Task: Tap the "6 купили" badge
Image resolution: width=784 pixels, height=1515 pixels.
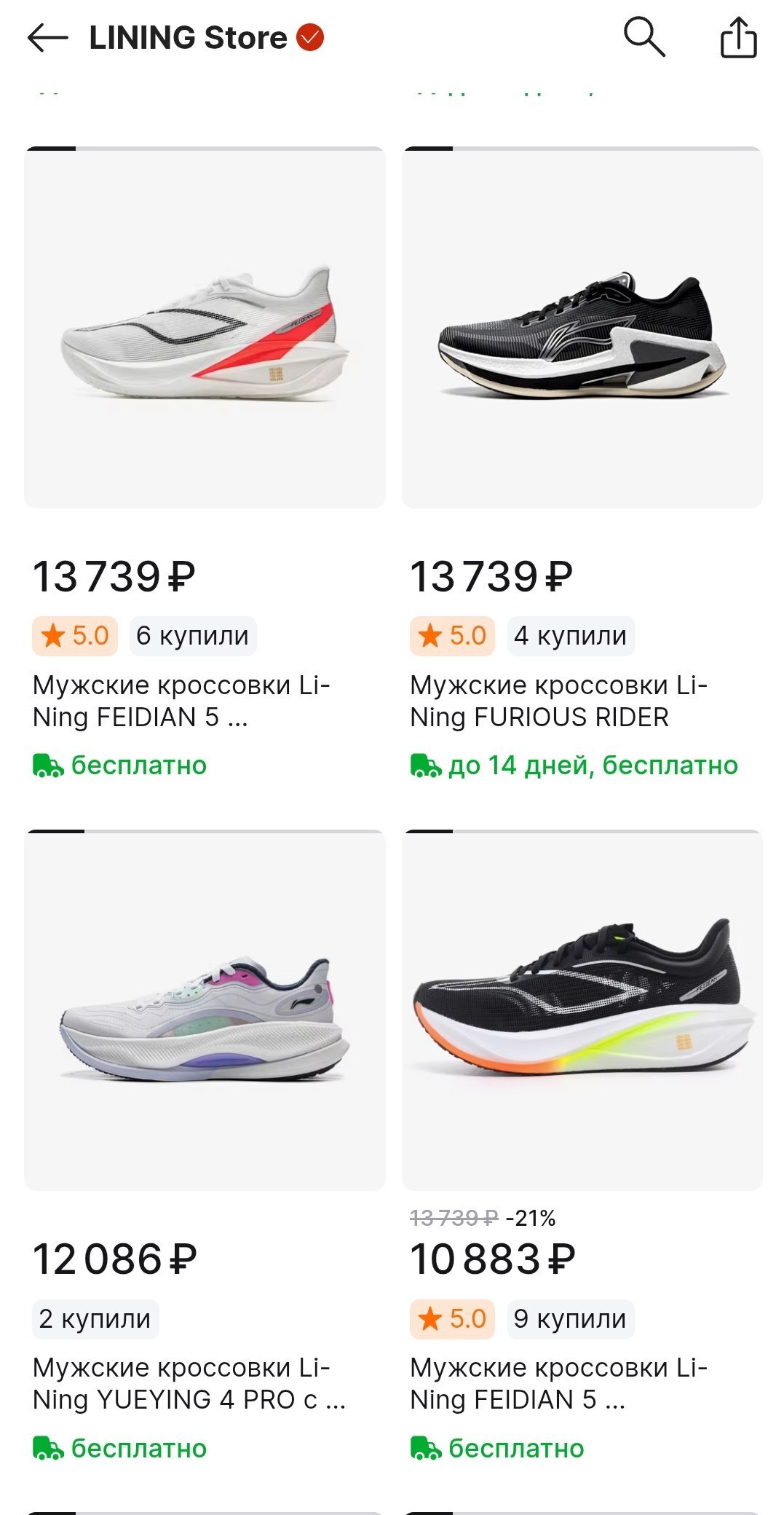Action: click(193, 636)
